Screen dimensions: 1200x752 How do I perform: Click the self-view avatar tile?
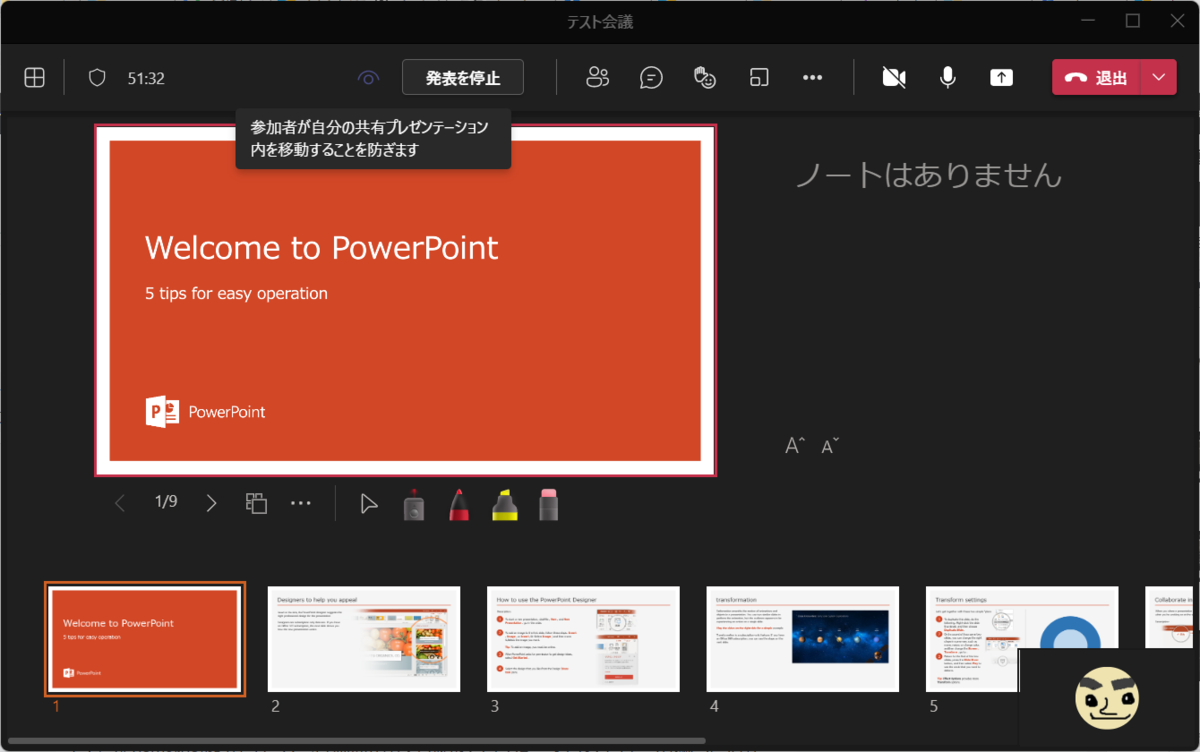click(x=1106, y=697)
